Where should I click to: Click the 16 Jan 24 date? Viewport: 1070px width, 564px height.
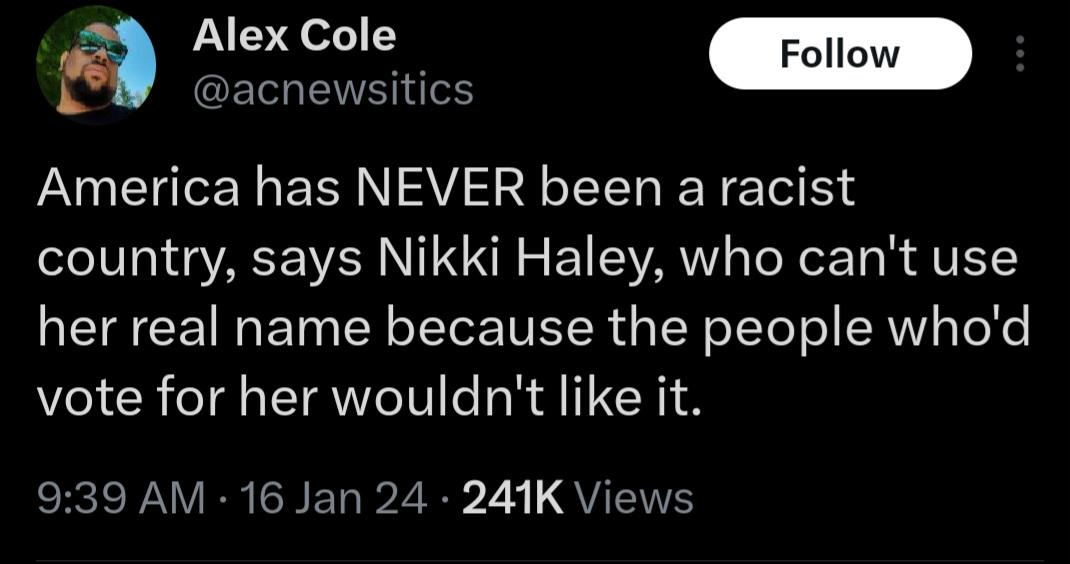click(329, 497)
